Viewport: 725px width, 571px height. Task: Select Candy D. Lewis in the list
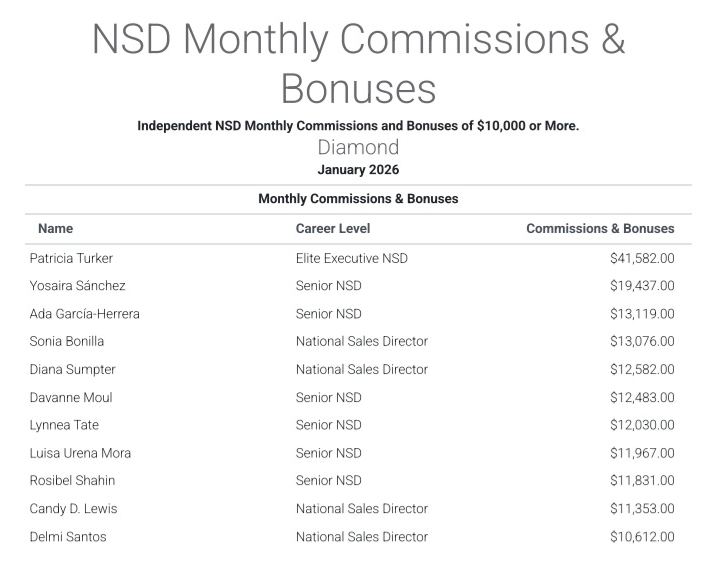74,509
